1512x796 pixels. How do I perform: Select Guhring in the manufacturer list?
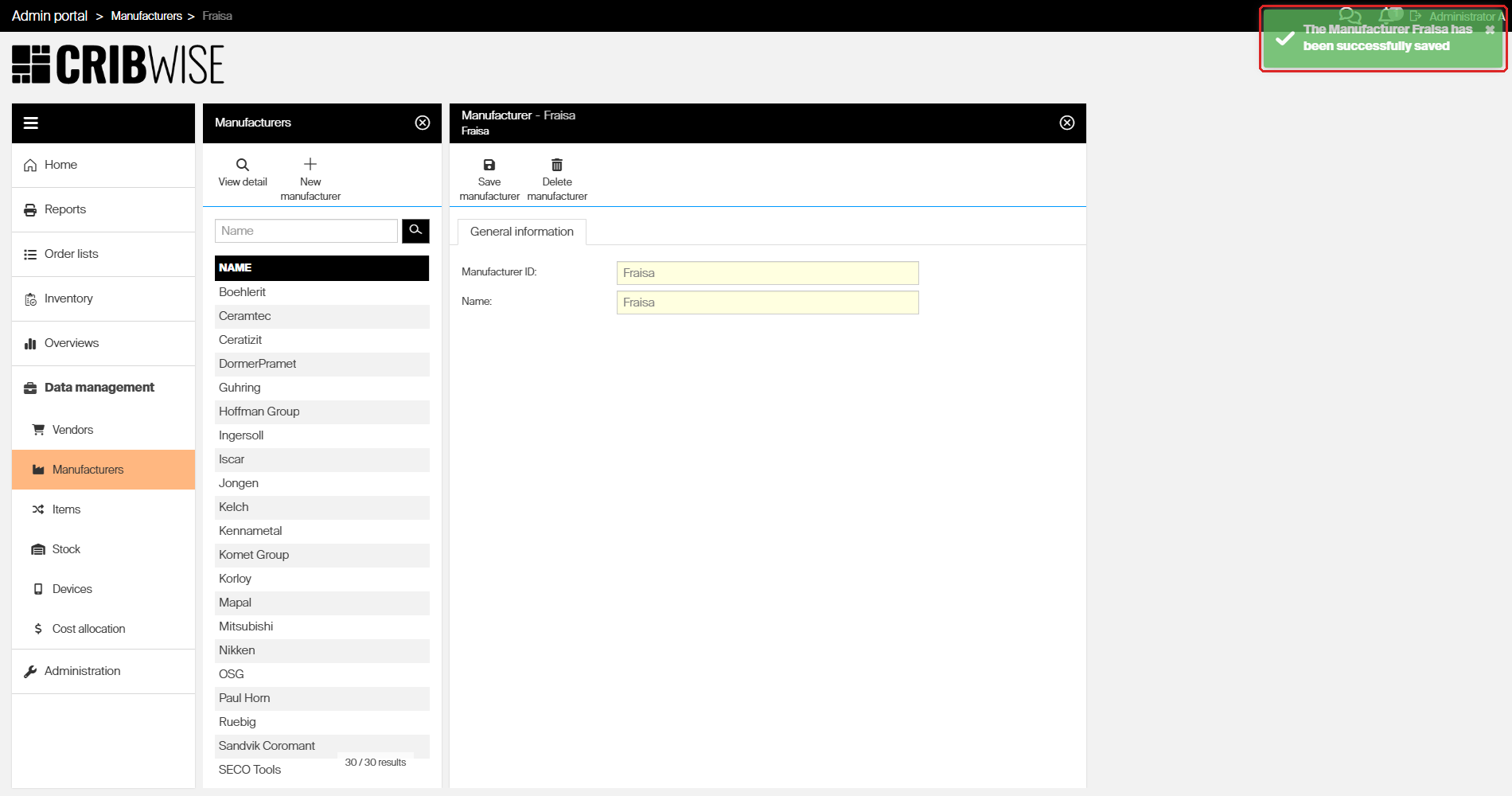point(321,388)
